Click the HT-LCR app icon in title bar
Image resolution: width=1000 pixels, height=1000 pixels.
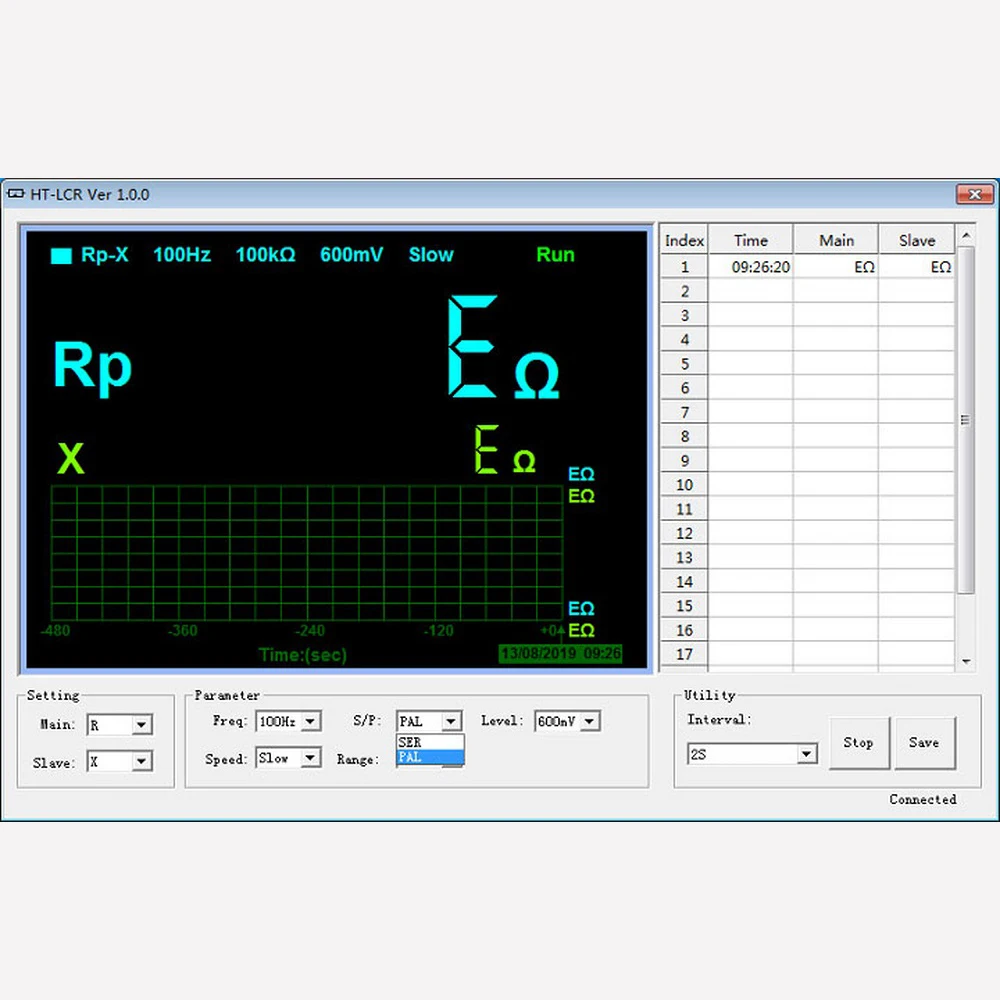(15, 194)
